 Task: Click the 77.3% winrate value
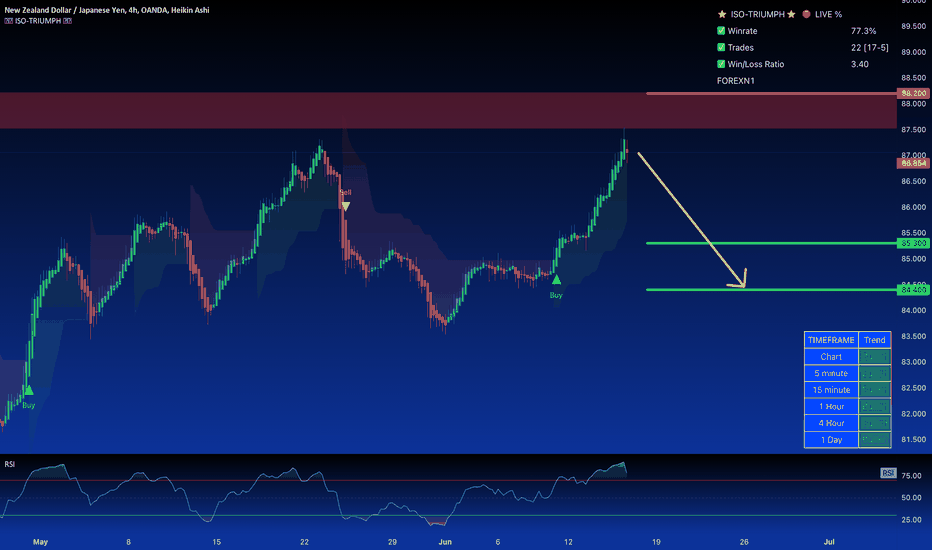[x=863, y=31]
